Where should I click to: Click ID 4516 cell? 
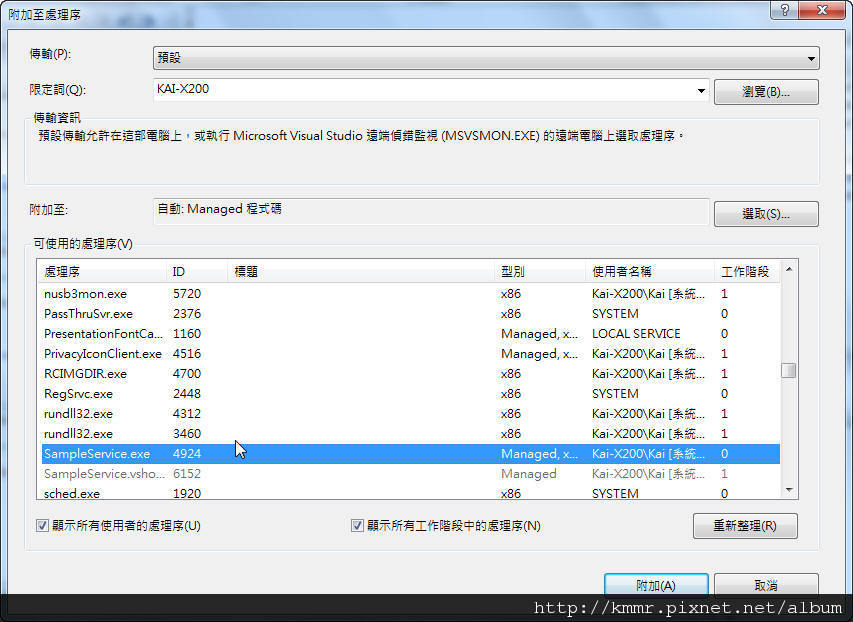click(x=187, y=354)
